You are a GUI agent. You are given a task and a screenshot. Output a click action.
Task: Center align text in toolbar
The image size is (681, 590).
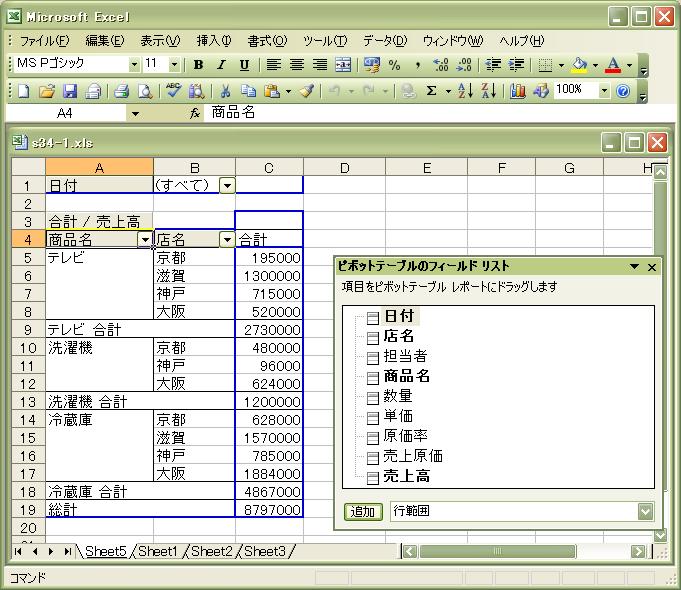click(297, 65)
